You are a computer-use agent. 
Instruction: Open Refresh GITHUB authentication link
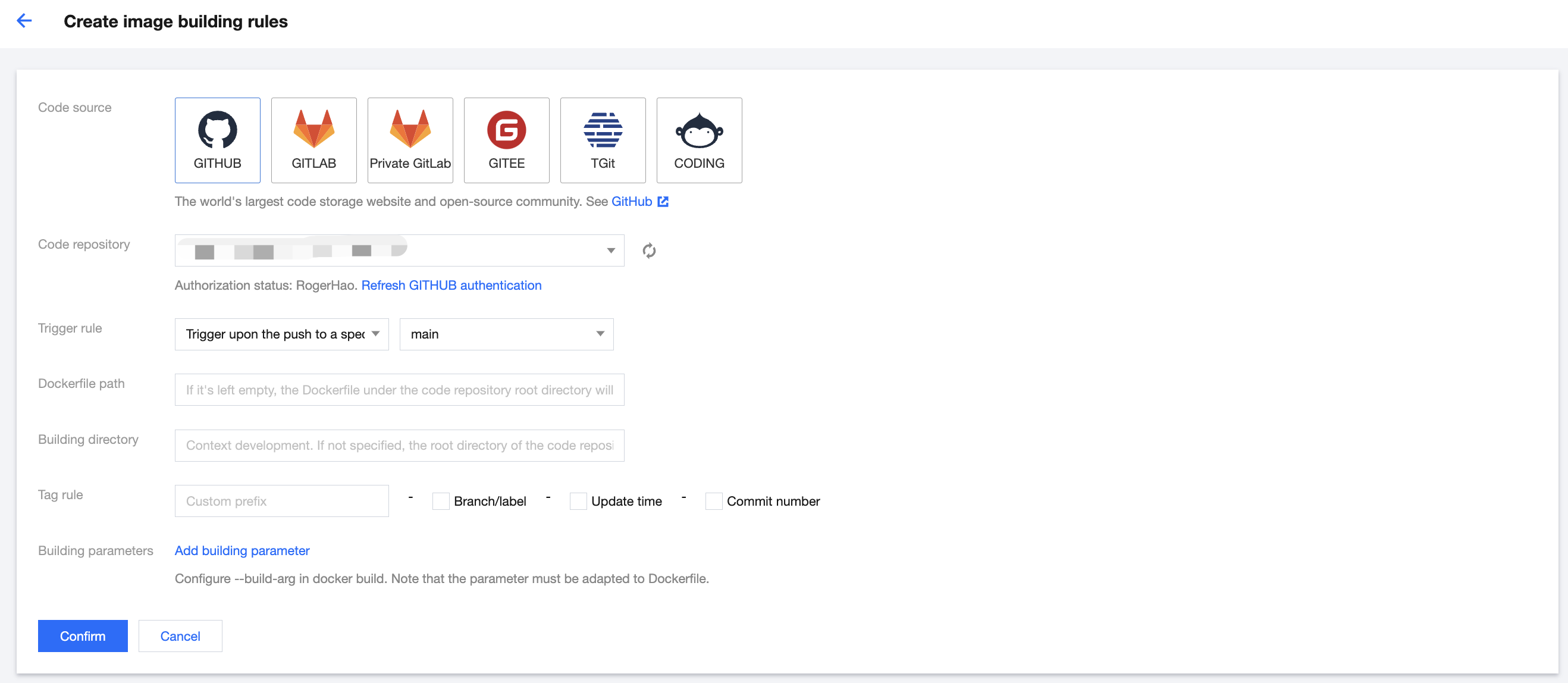click(451, 286)
